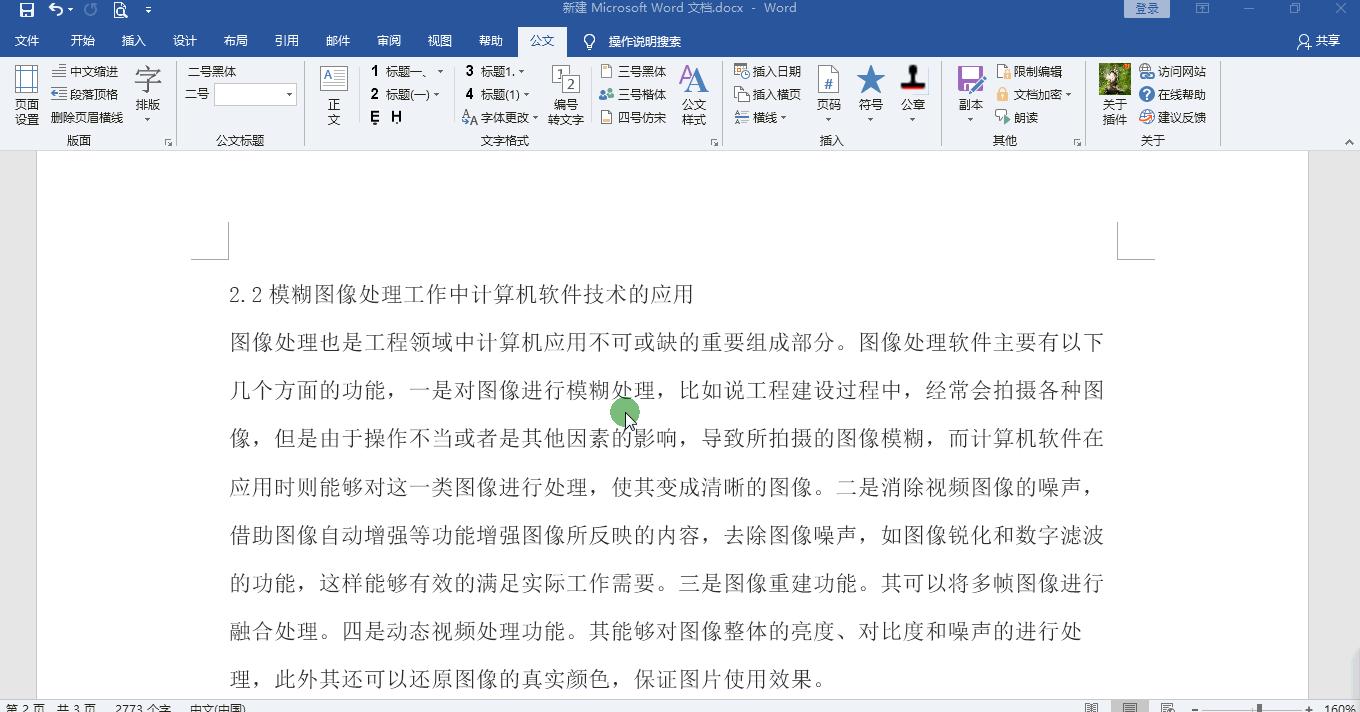Open the 文件 menu
Image resolution: width=1360 pixels, height=712 pixels.
27,41
